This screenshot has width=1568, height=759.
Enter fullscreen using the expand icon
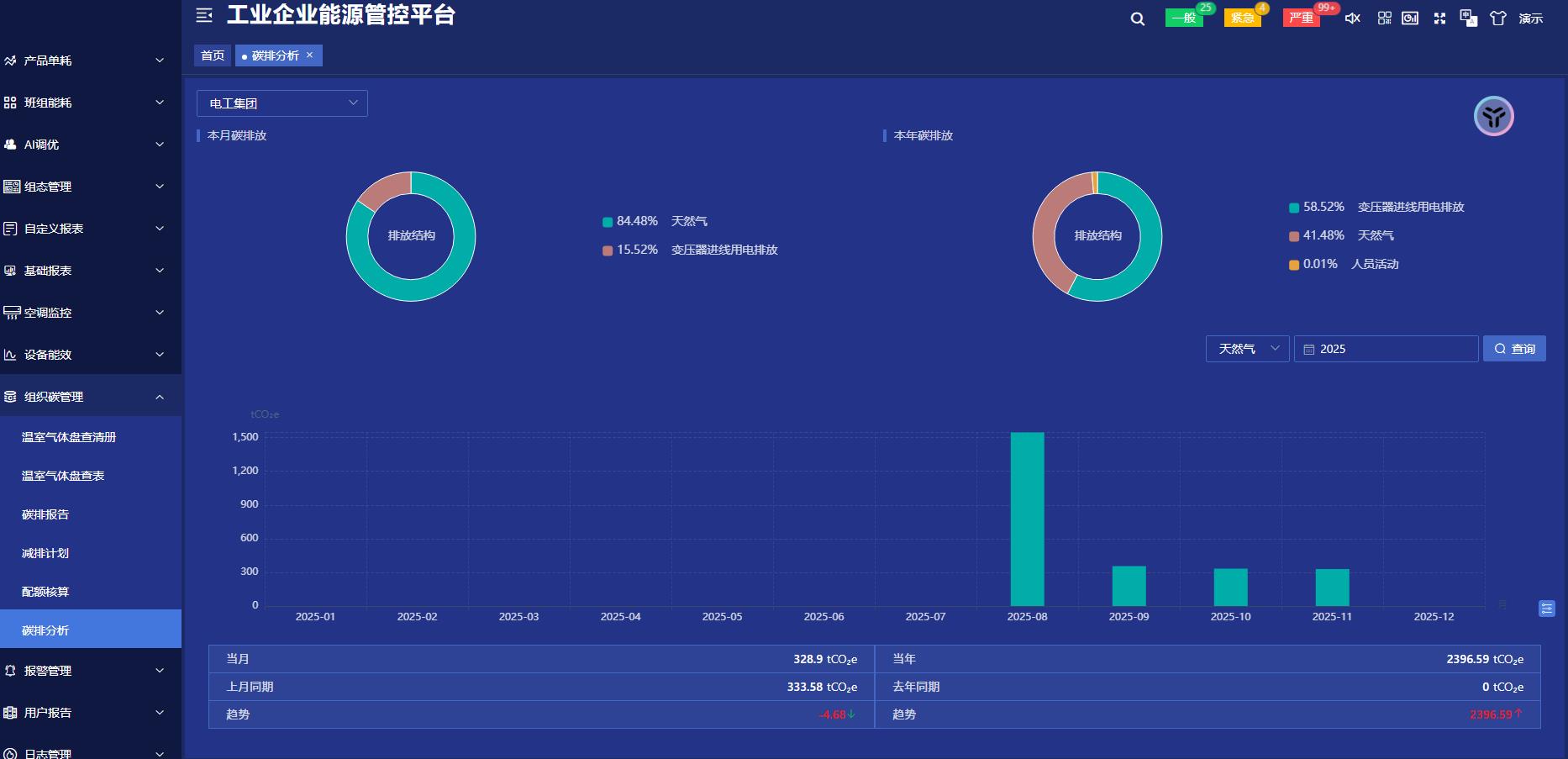(x=1439, y=18)
